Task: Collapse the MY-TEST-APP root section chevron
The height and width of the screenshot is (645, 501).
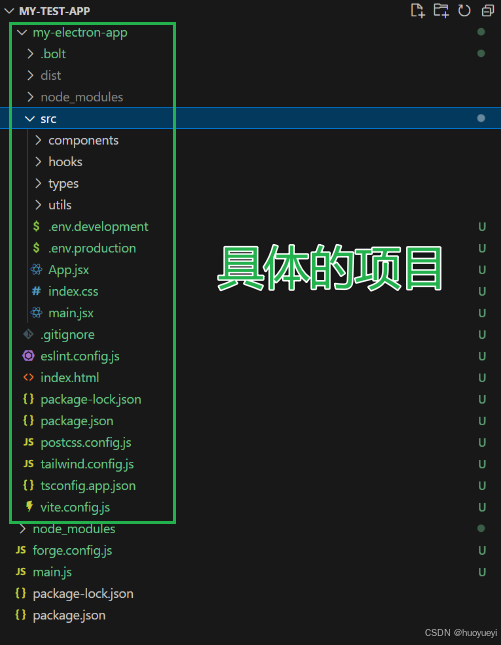Action: 9,11
